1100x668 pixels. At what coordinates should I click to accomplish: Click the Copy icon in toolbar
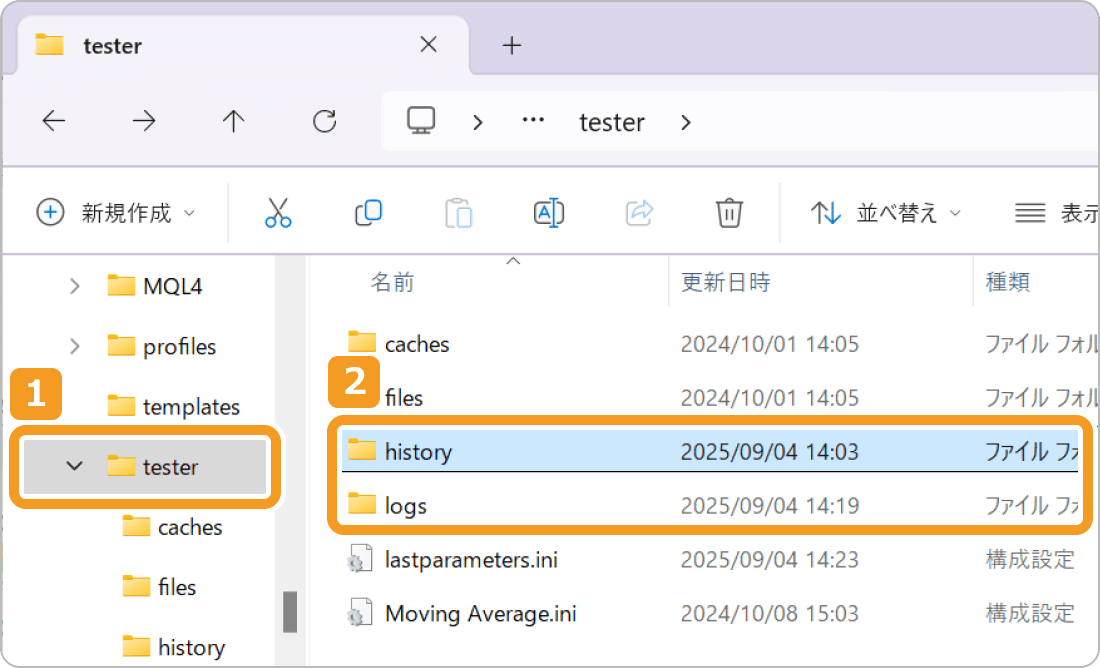[368, 212]
